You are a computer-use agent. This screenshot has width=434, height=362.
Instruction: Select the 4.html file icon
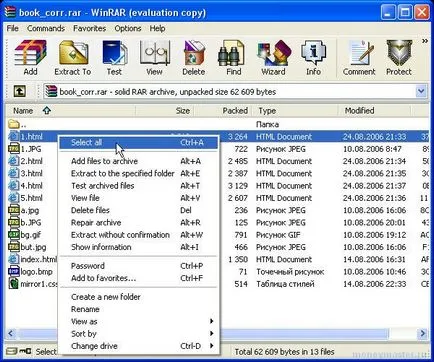[x=13, y=186]
